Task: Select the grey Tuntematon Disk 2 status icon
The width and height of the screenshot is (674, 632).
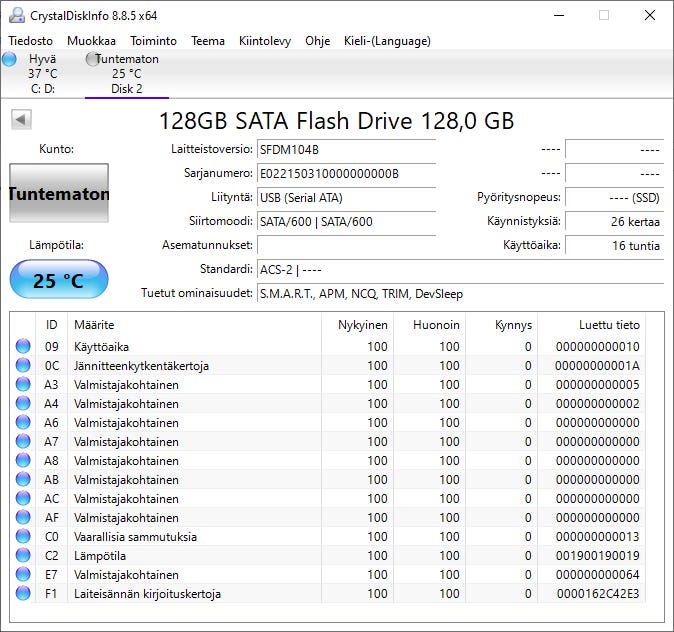Action: click(93, 60)
